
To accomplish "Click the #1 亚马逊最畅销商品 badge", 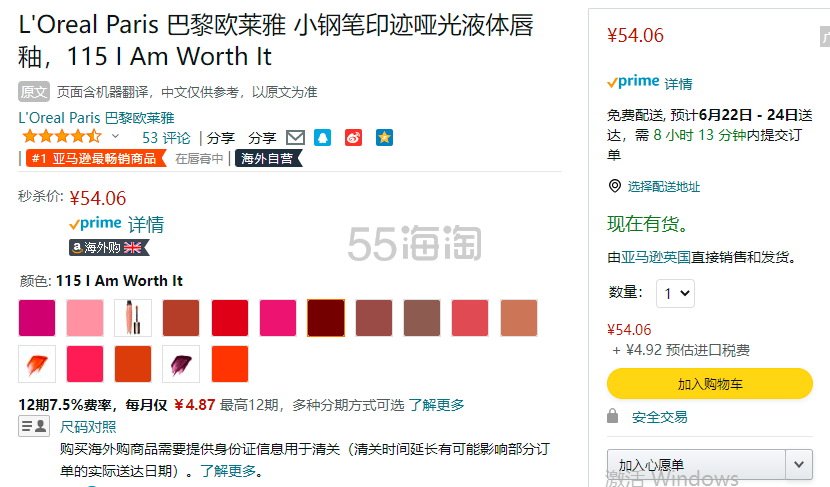I will click(94, 158).
